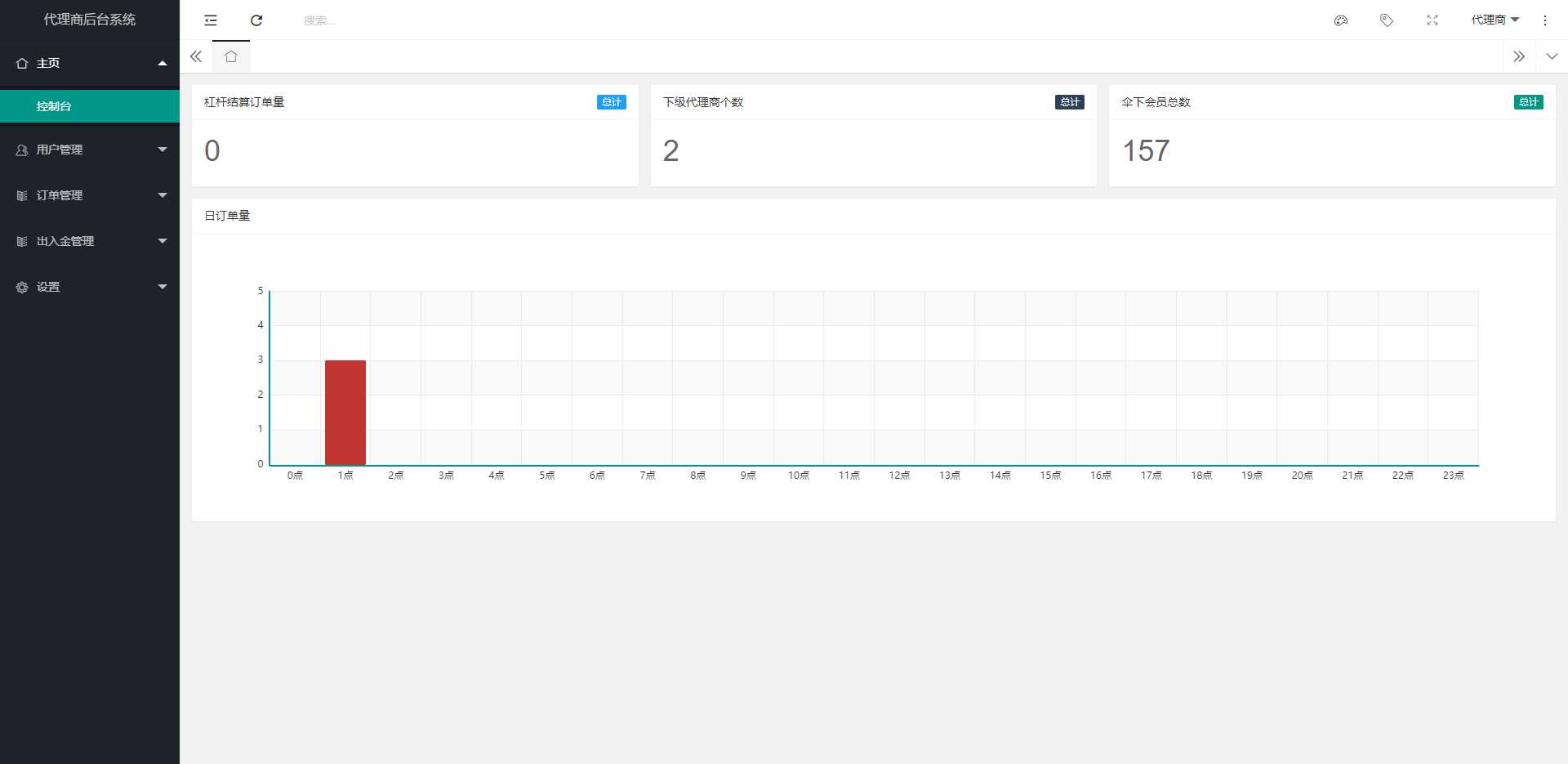Open the 代理商 user dropdown
This screenshot has height=764, width=1568.
1494,20
